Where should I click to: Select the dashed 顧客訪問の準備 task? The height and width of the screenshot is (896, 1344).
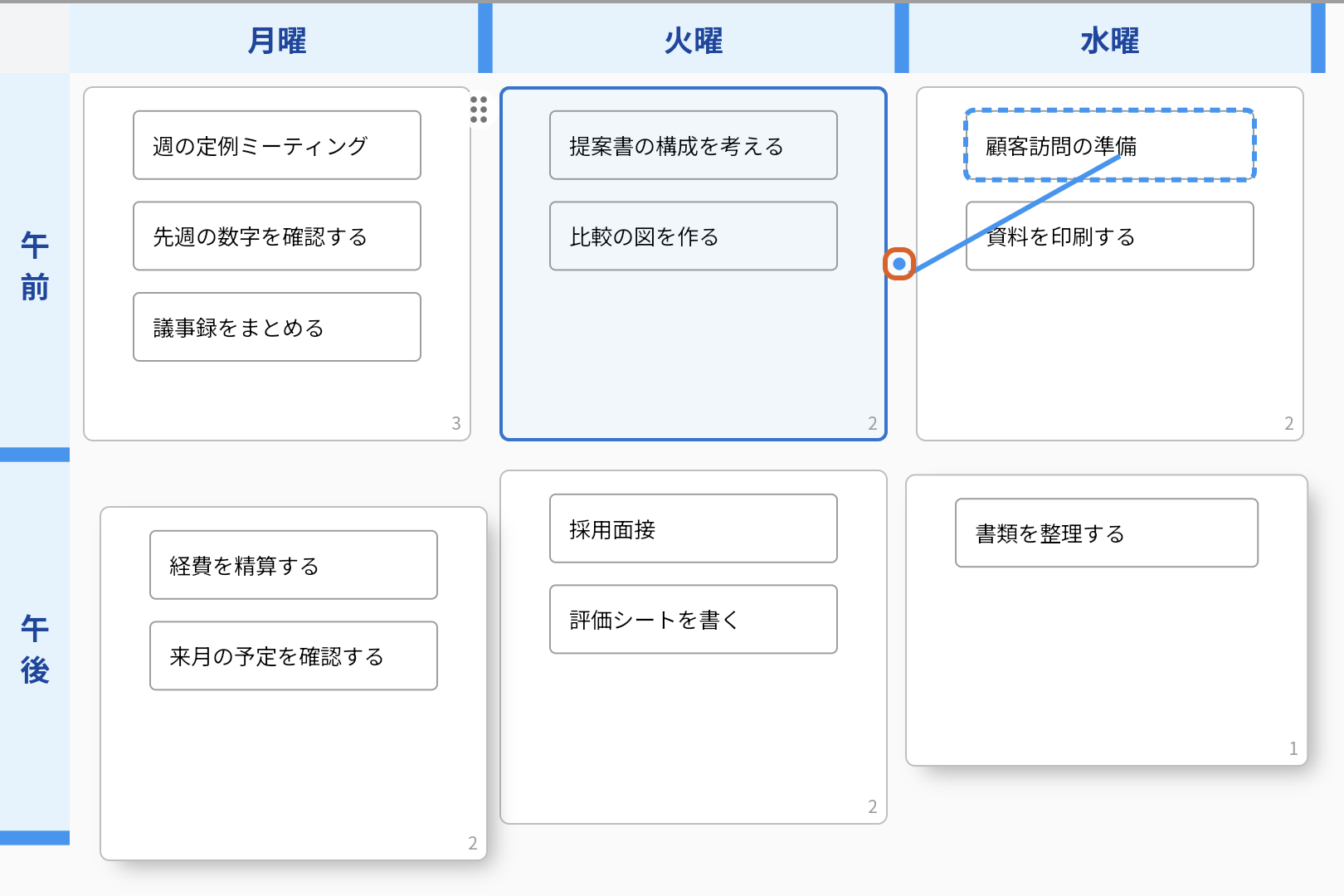point(1110,145)
